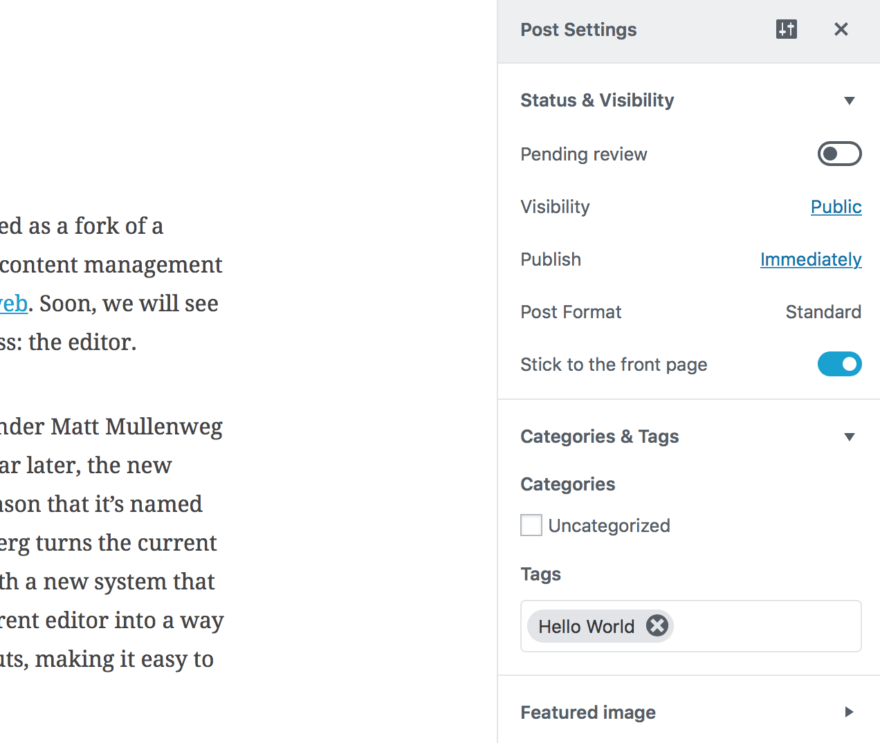Collapse Status & Visibility using its arrow
This screenshot has width=880, height=743.
[x=849, y=101]
